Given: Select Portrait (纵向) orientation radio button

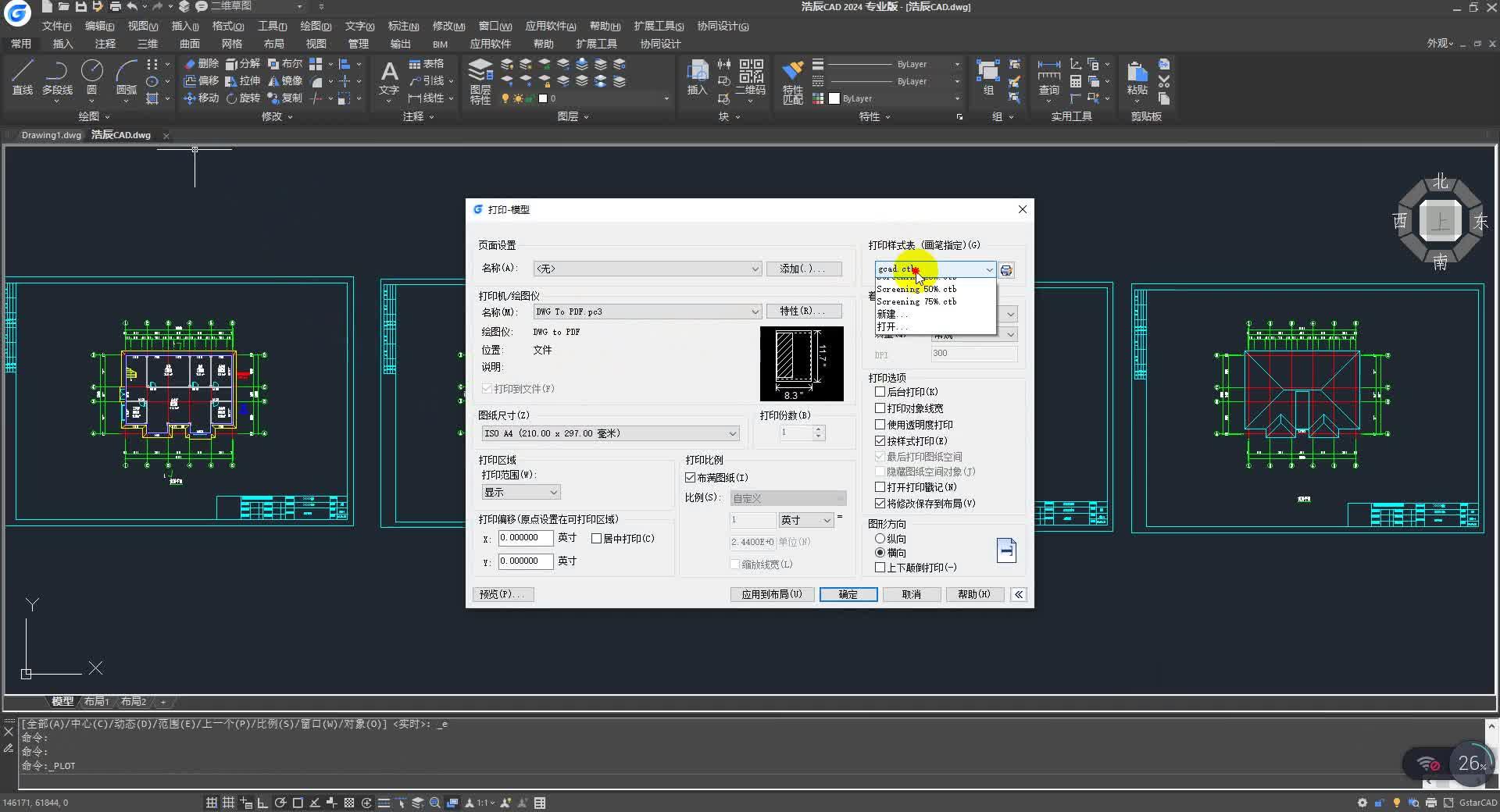Looking at the screenshot, I should pyautogui.click(x=880, y=539).
